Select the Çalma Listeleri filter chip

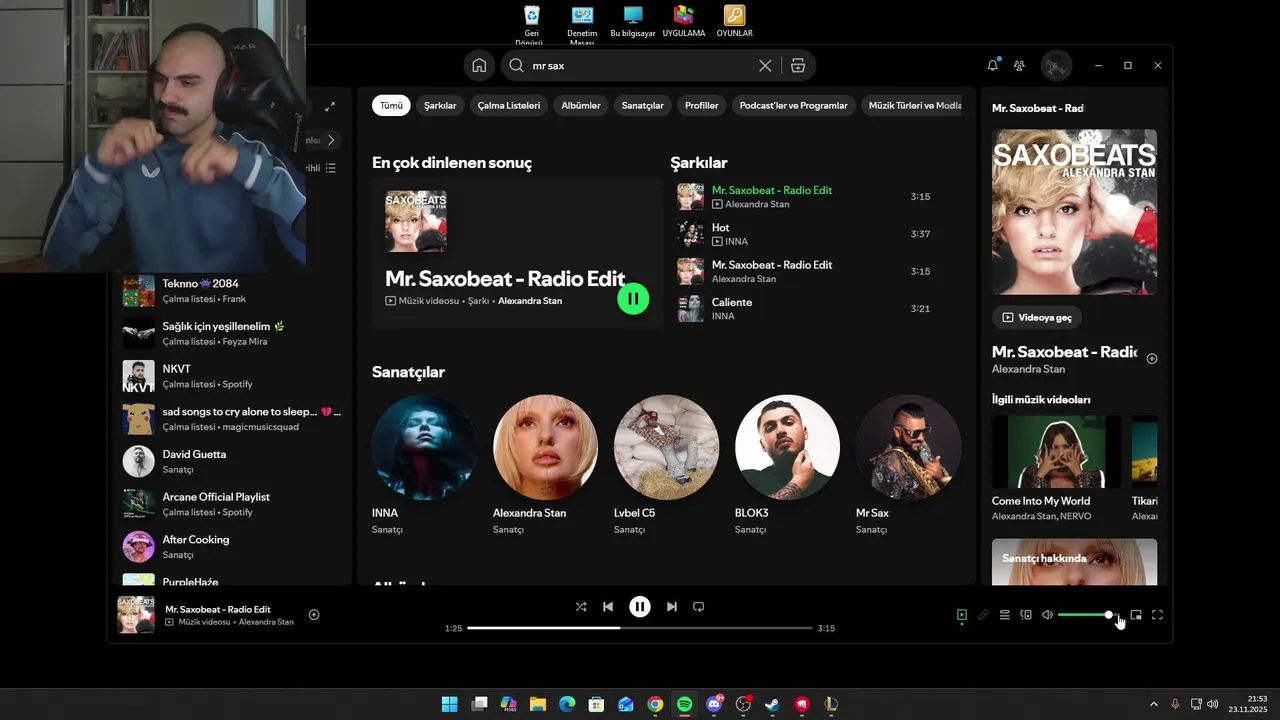(x=509, y=105)
